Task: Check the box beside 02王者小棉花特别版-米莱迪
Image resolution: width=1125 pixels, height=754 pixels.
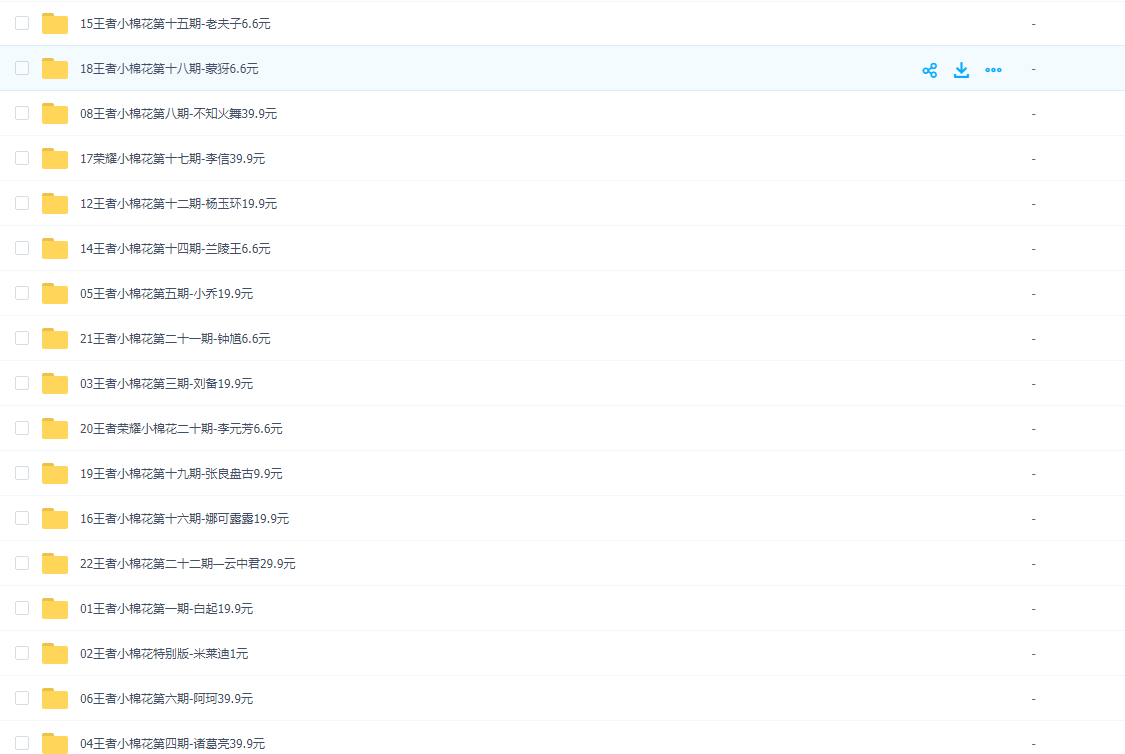Action: coord(22,653)
